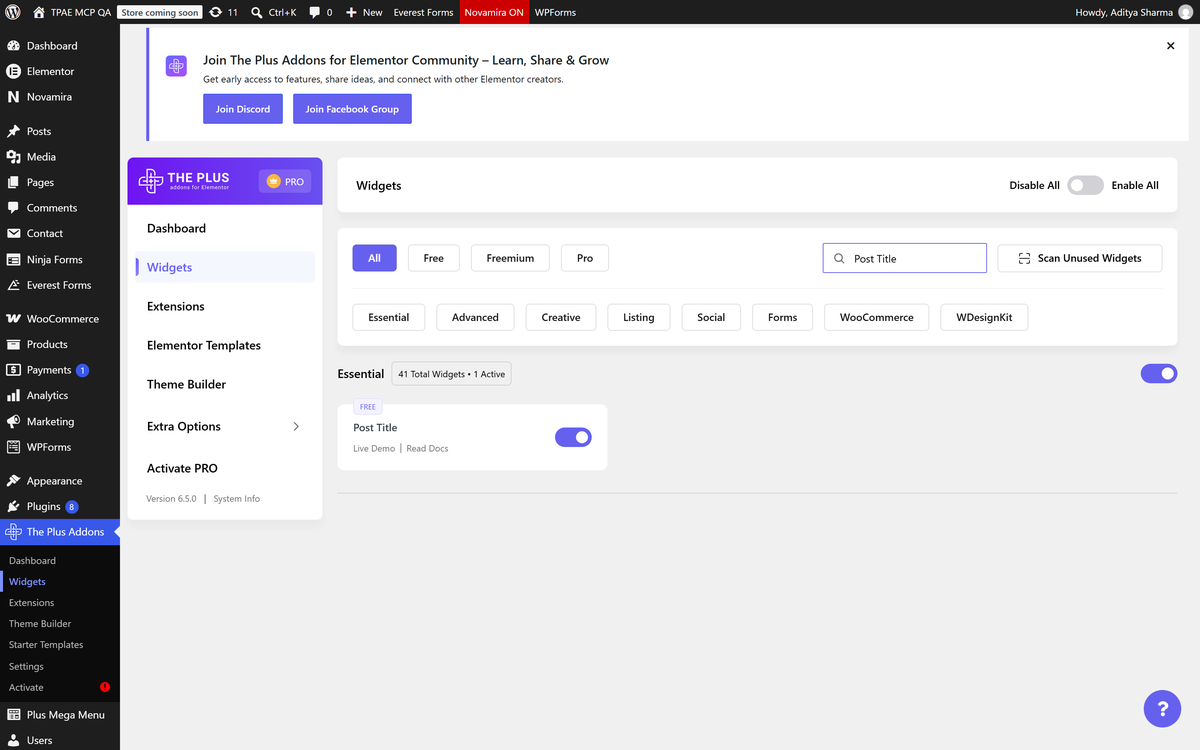Click The Plus Addons logo in panel header
The image size is (1200, 750).
coord(184,181)
